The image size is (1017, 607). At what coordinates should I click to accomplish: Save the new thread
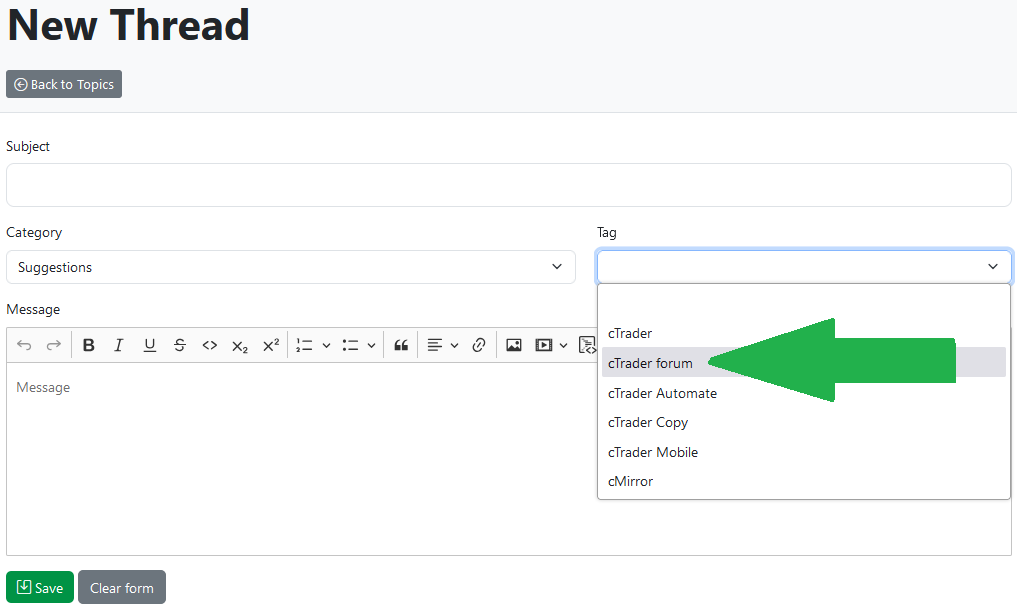coord(40,588)
